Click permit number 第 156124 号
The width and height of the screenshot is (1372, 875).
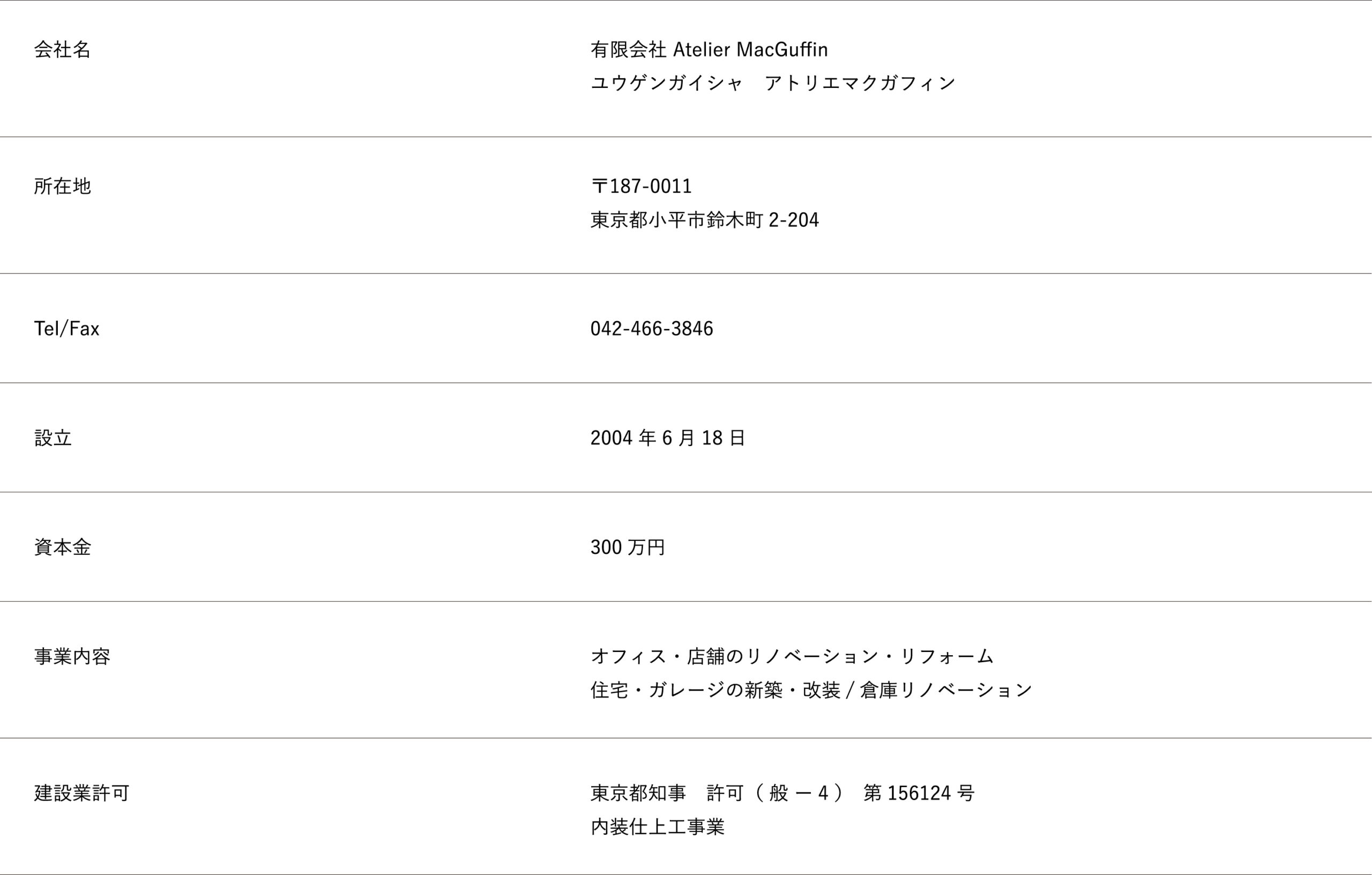coord(919,793)
